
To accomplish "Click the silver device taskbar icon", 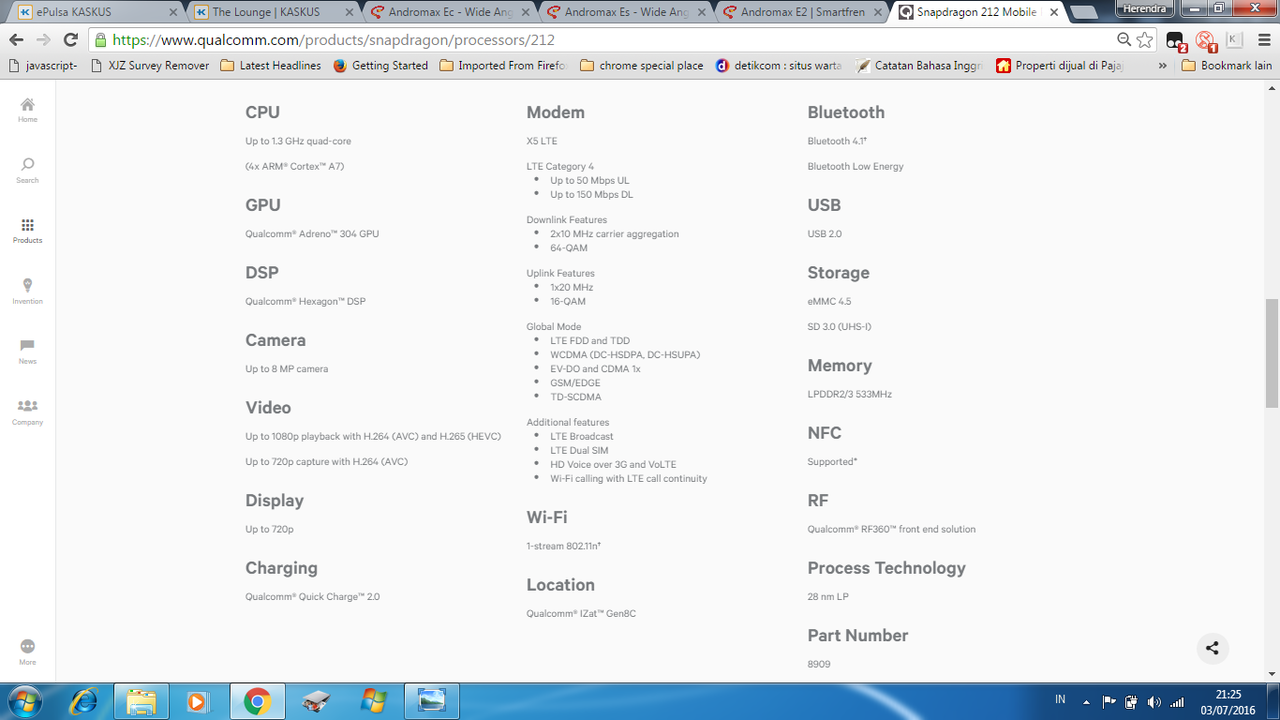I will (316, 701).
